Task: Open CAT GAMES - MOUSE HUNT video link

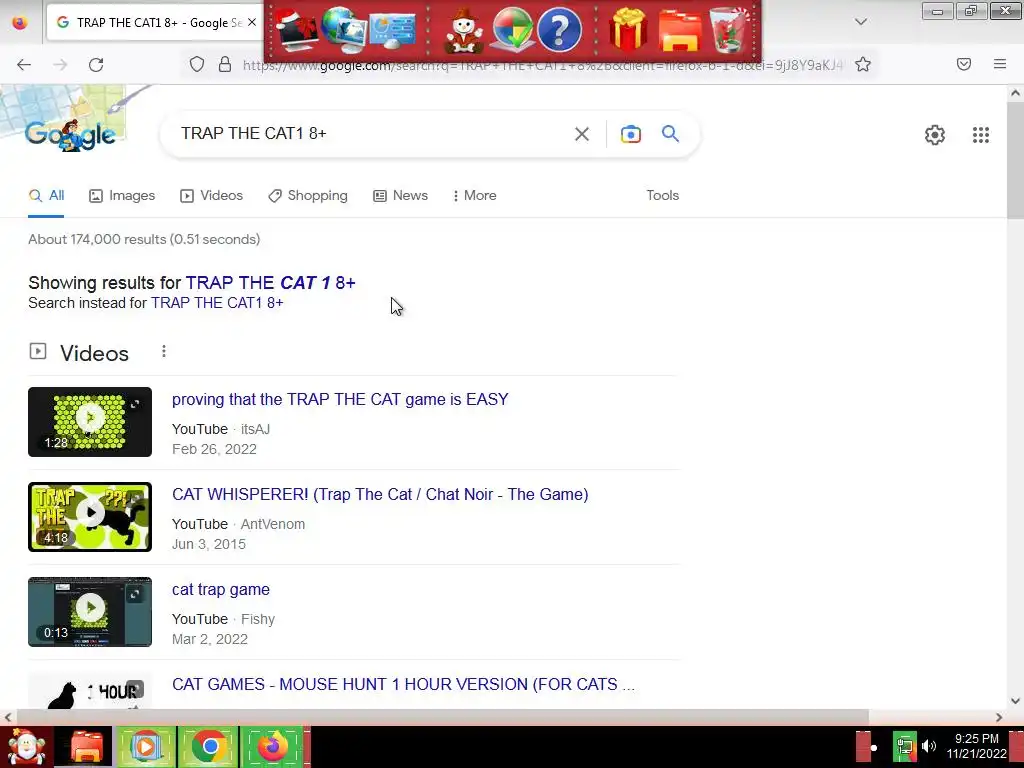Action: coord(403,684)
